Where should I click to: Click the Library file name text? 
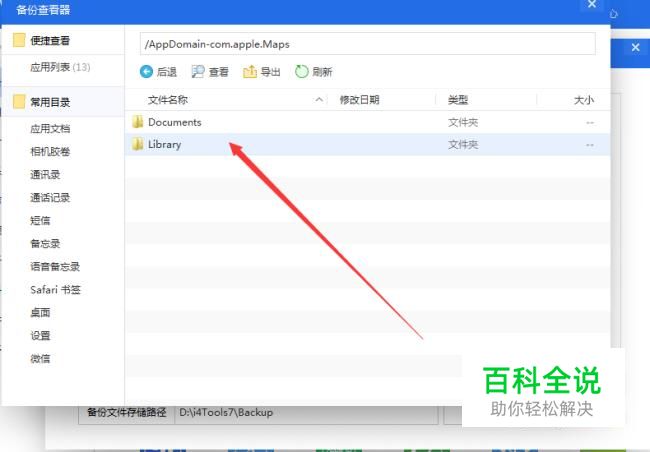point(165,144)
